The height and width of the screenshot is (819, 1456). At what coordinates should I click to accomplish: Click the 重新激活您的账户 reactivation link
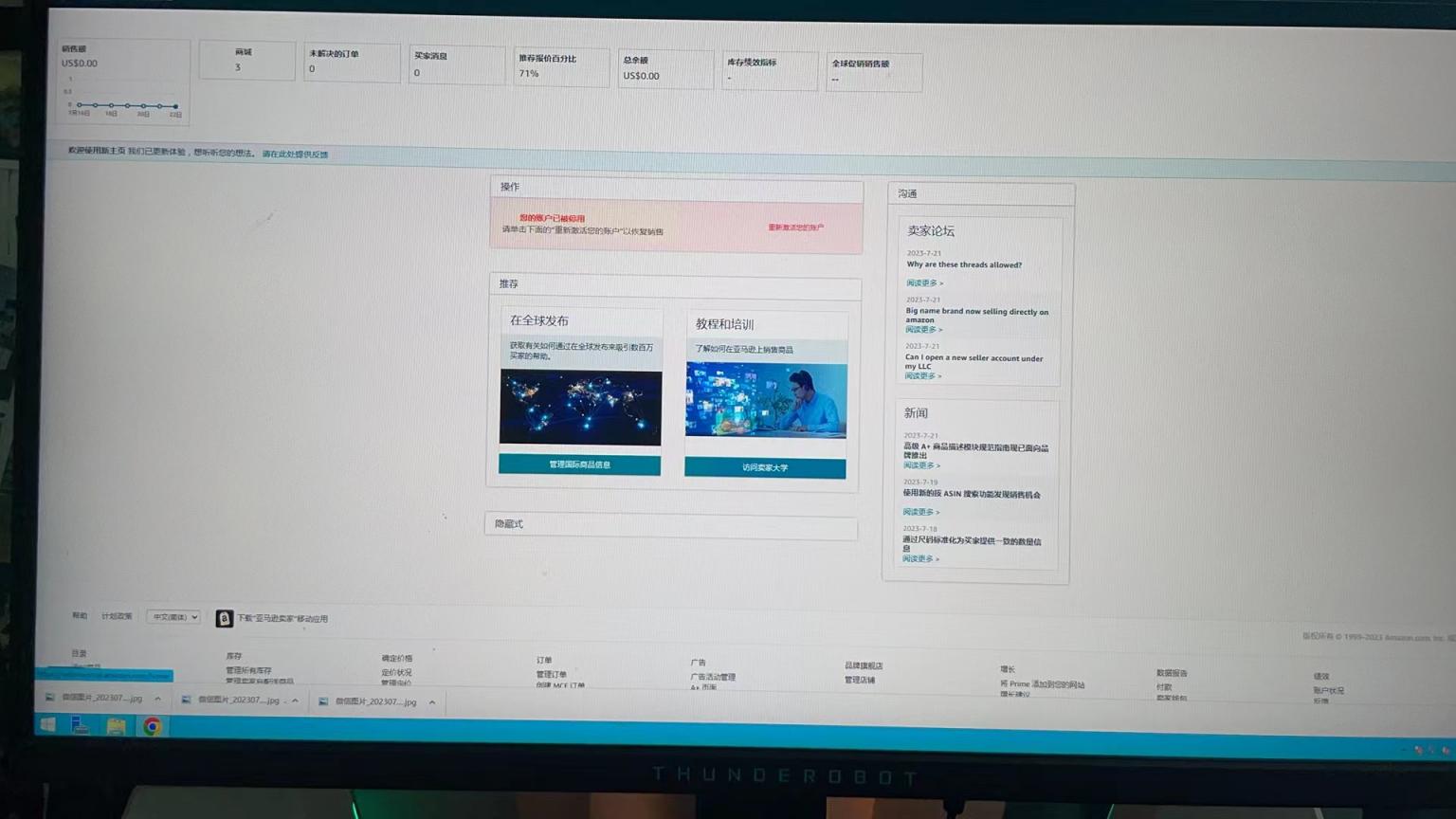795,227
